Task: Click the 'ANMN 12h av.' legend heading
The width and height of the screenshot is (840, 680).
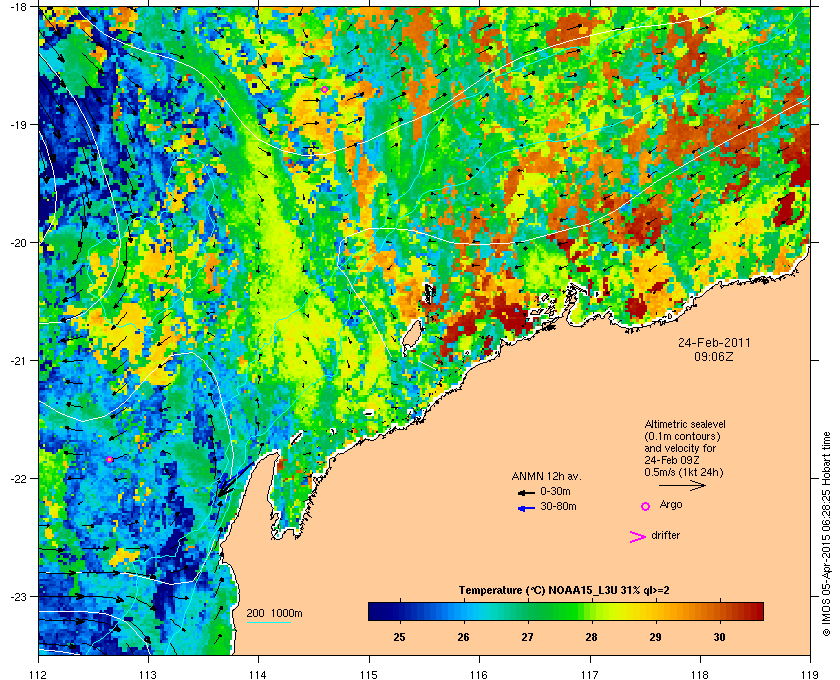Action: (x=546, y=476)
